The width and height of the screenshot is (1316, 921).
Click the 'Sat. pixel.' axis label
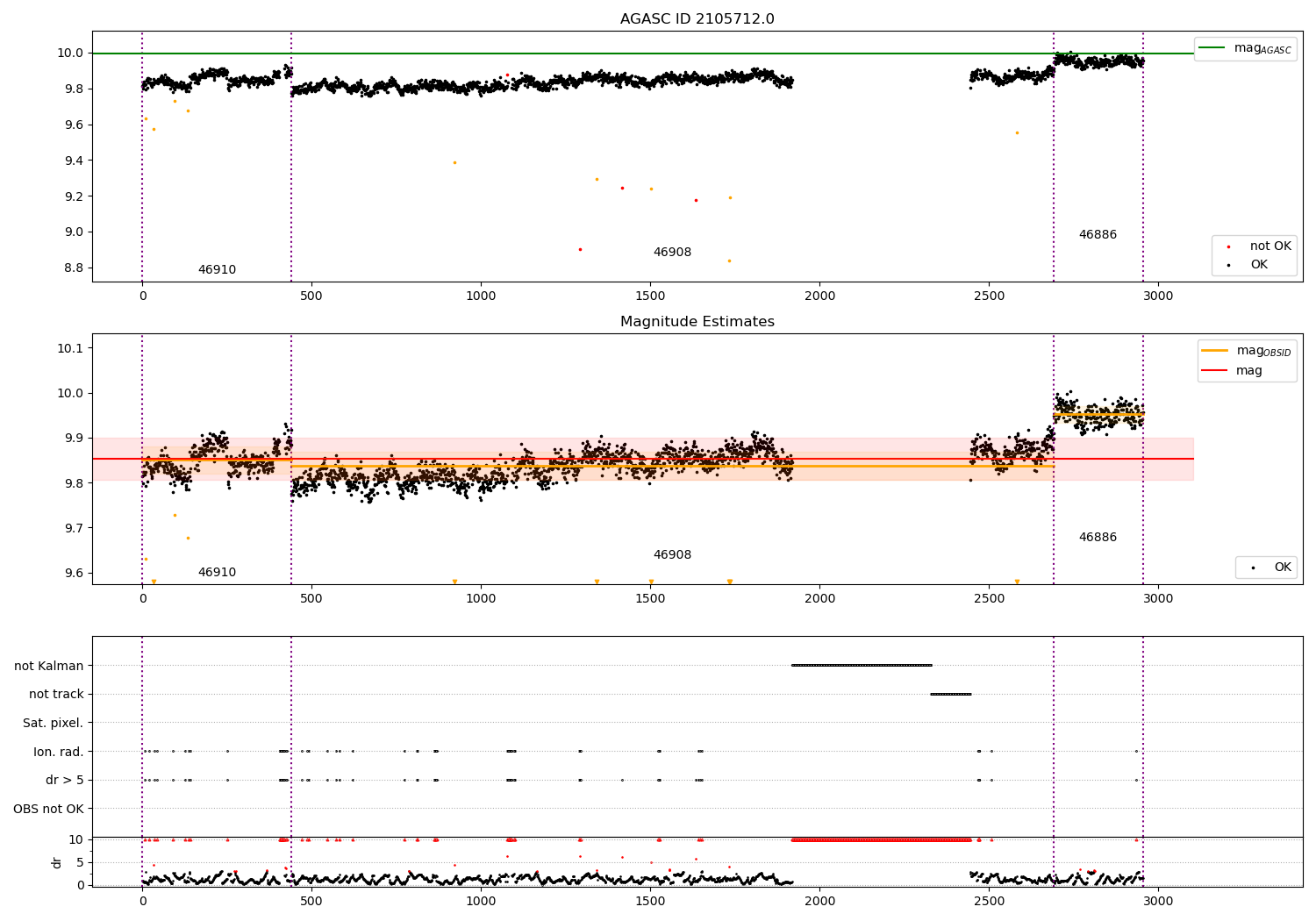(x=54, y=723)
